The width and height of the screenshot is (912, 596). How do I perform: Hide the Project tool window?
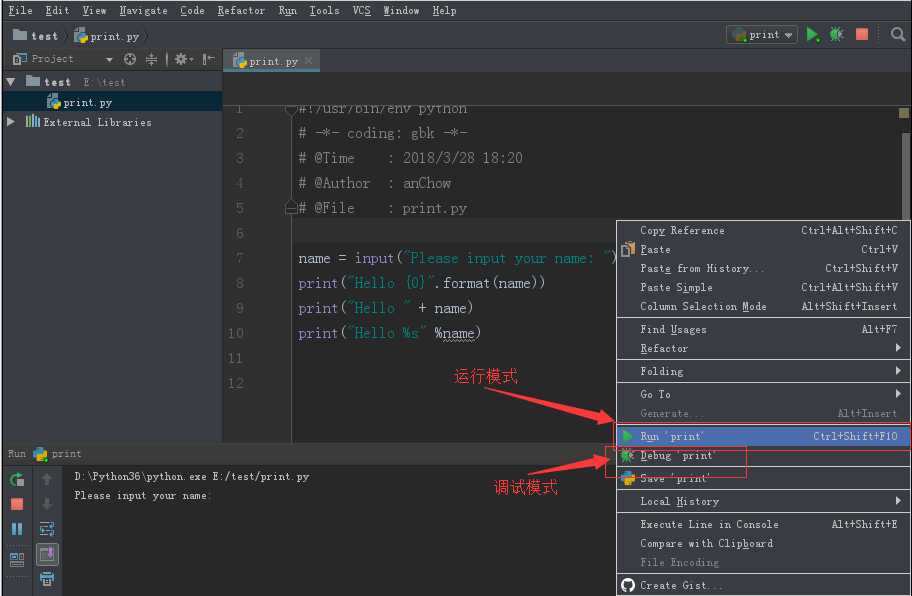[x=208, y=59]
